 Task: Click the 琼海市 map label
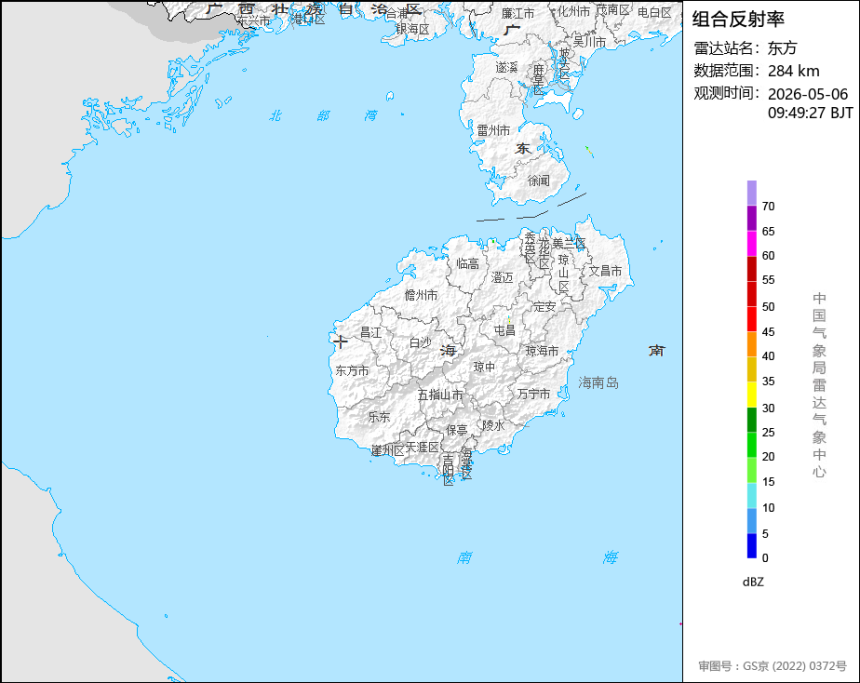point(542,351)
